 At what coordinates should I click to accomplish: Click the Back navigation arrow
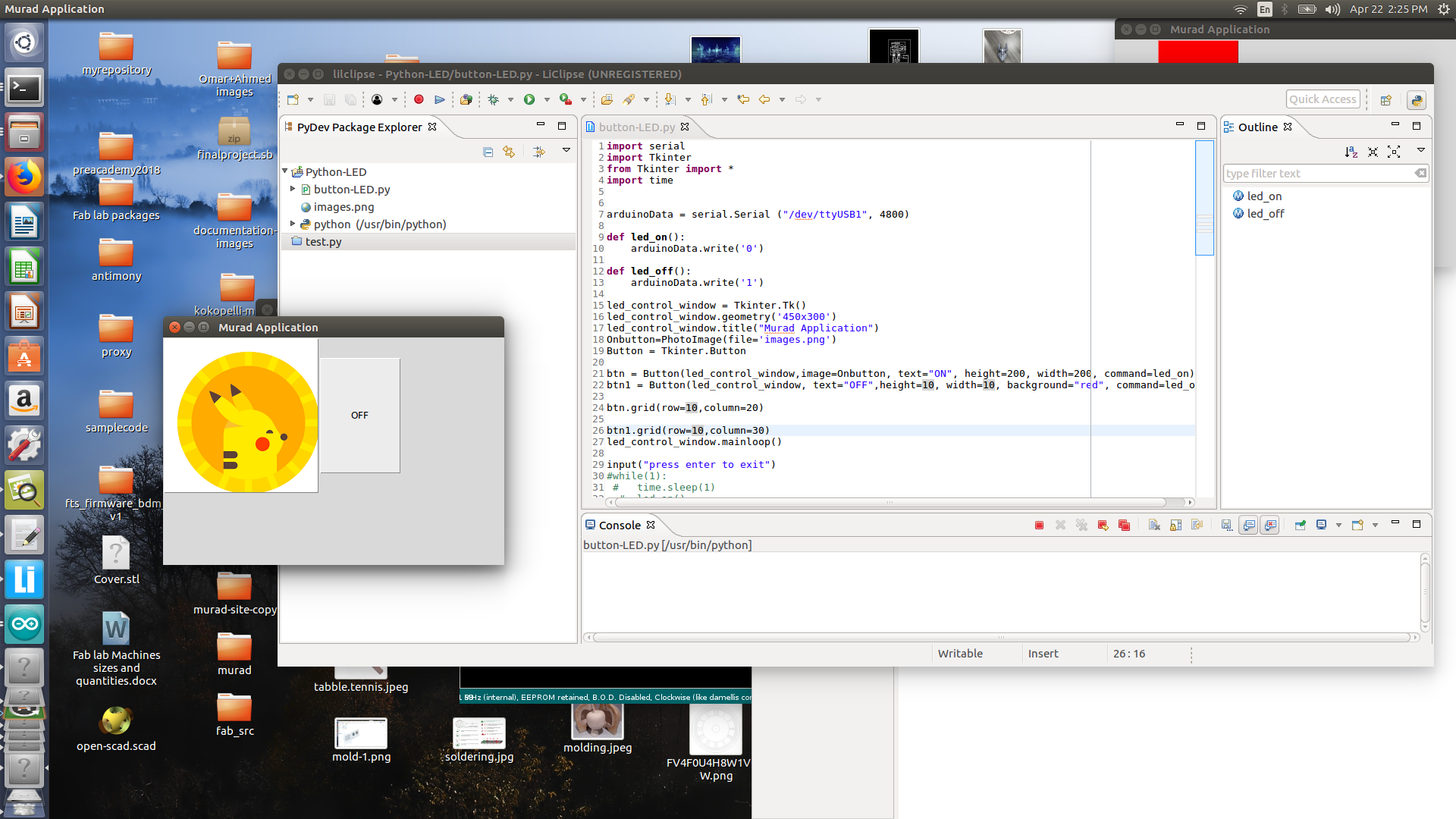(x=764, y=99)
